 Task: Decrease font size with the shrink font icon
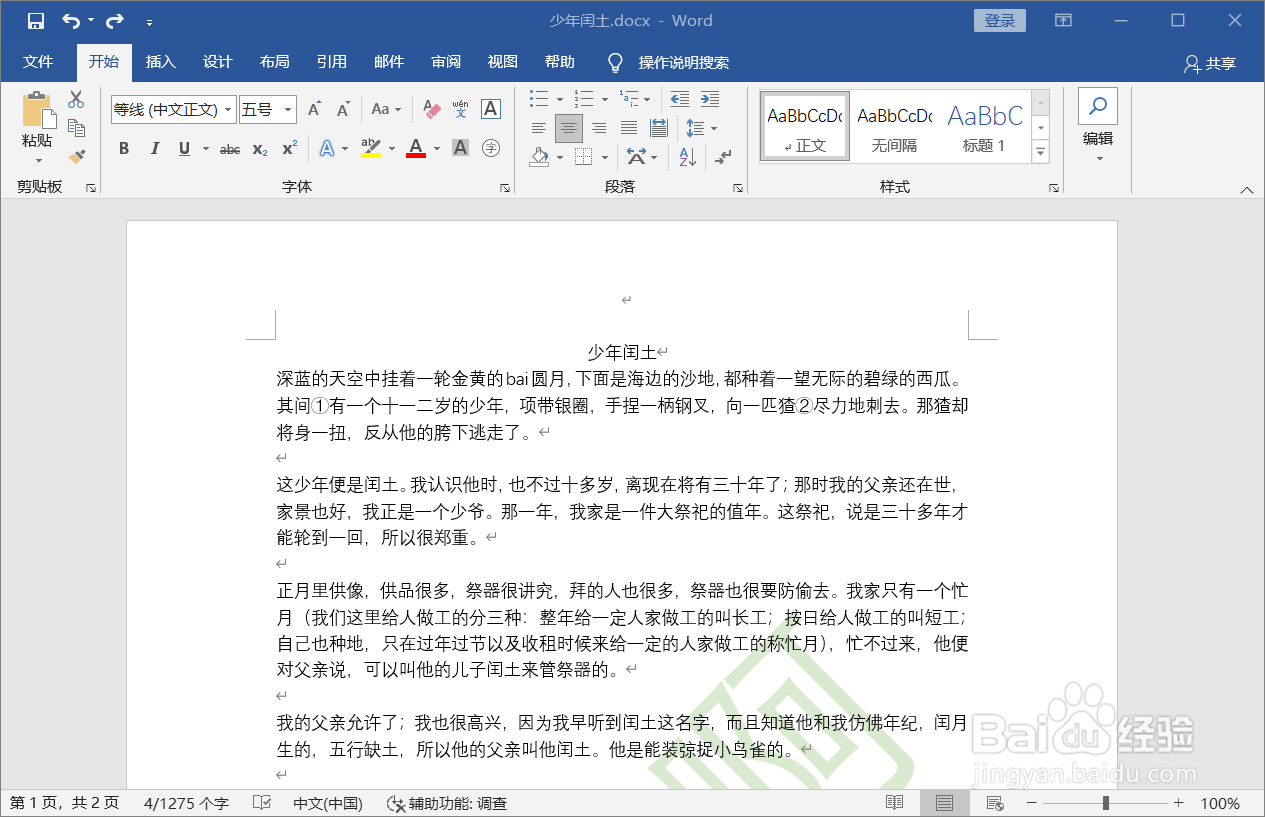click(x=343, y=109)
